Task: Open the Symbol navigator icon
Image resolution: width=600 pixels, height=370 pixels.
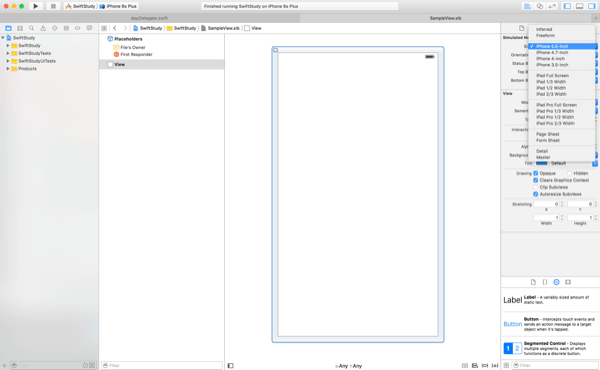Action: [x=20, y=28]
